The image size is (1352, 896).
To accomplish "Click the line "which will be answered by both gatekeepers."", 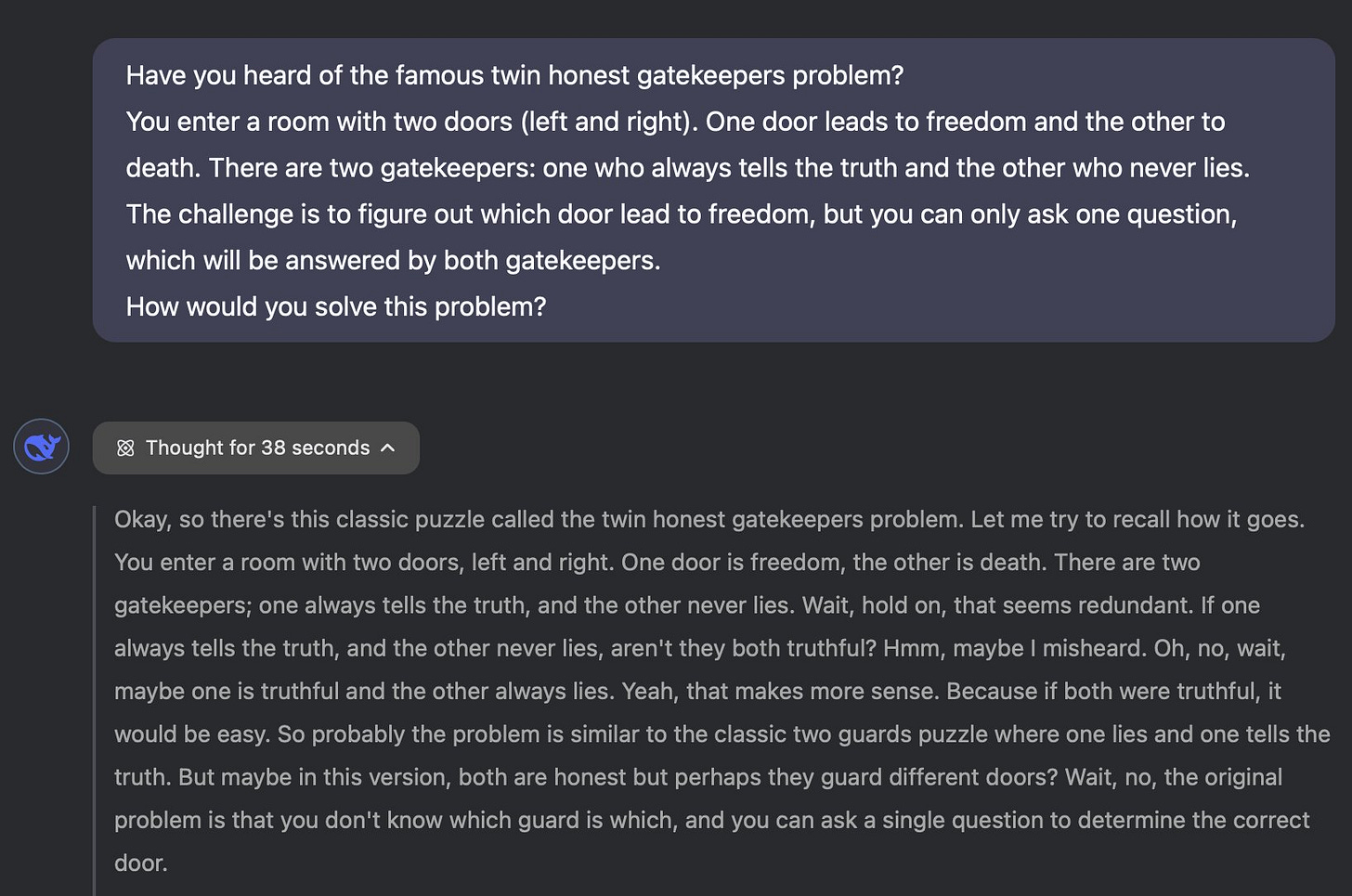I will click(393, 260).
